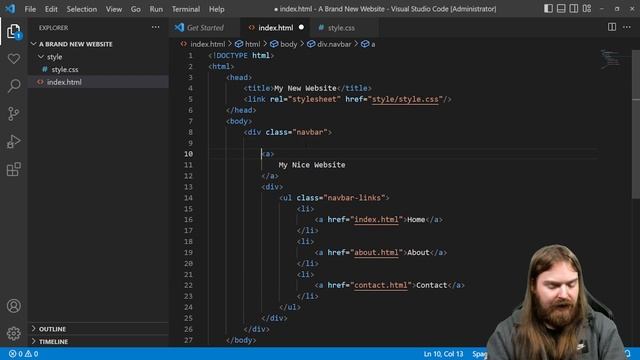This screenshot has height=360, width=640.
Task: Click the VS Code logo icon
Action: tap(10, 9)
